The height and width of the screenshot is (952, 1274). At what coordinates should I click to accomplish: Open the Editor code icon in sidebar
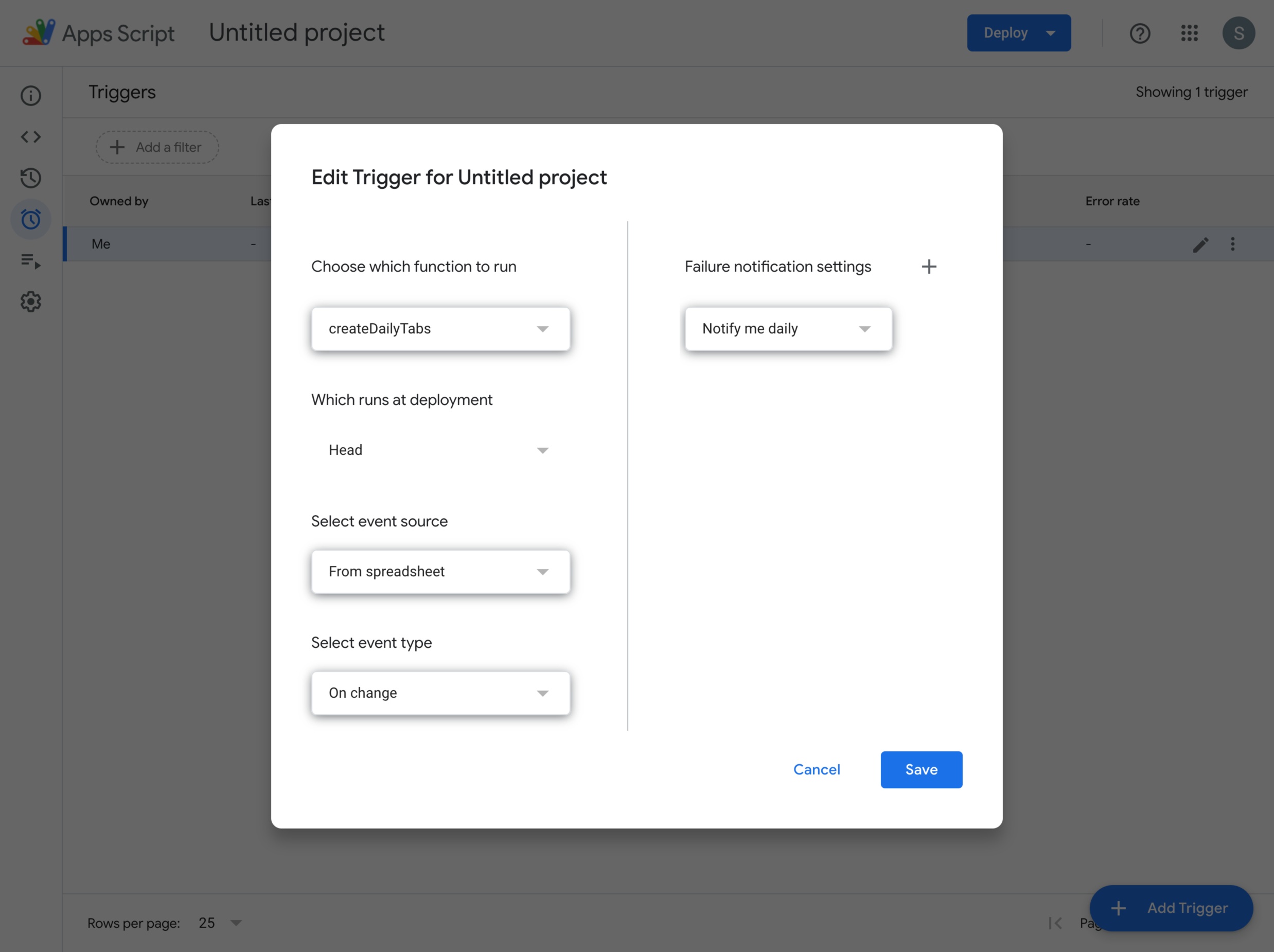(x=30, y=137)
